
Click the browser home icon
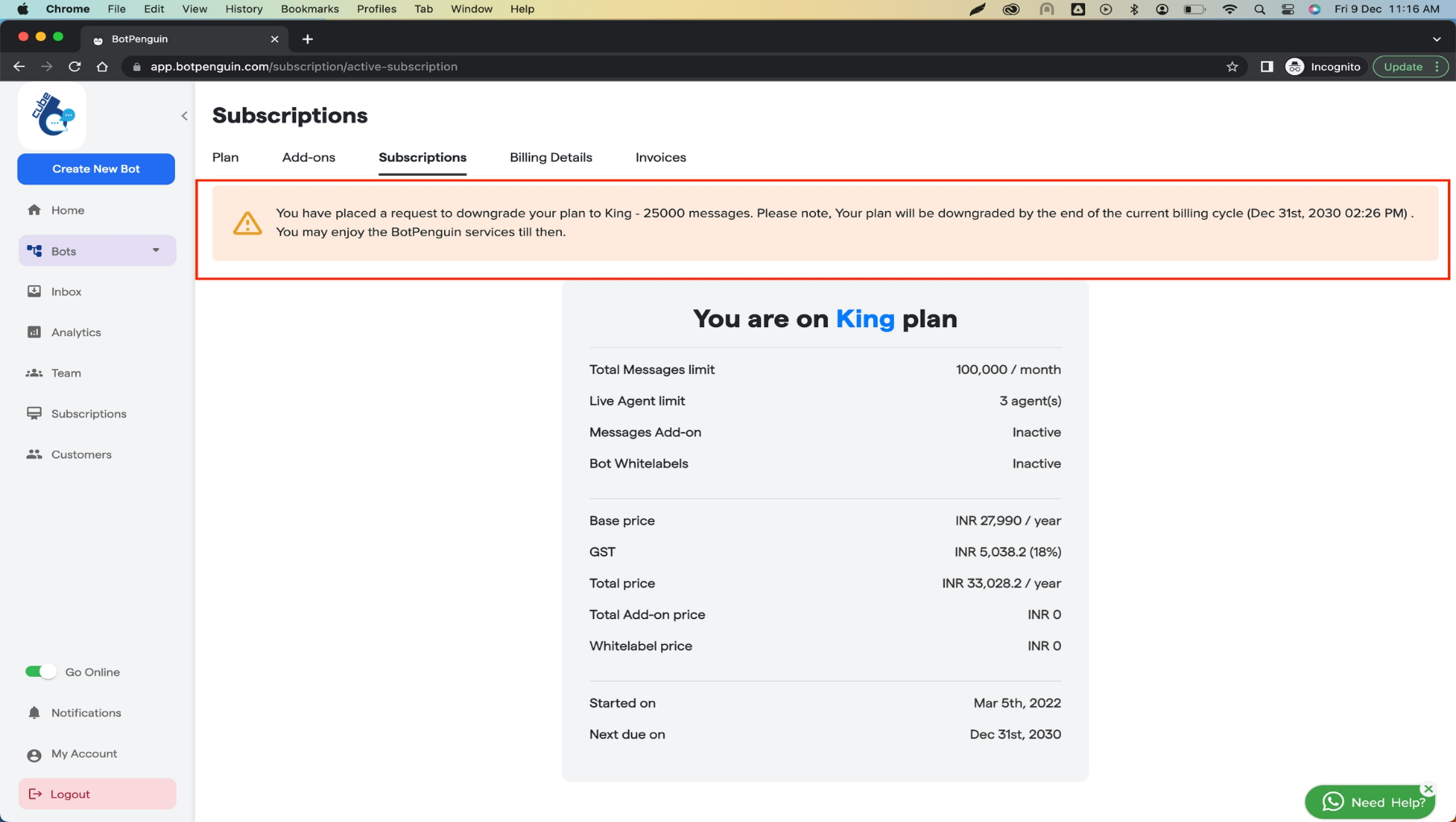point(102,67)
